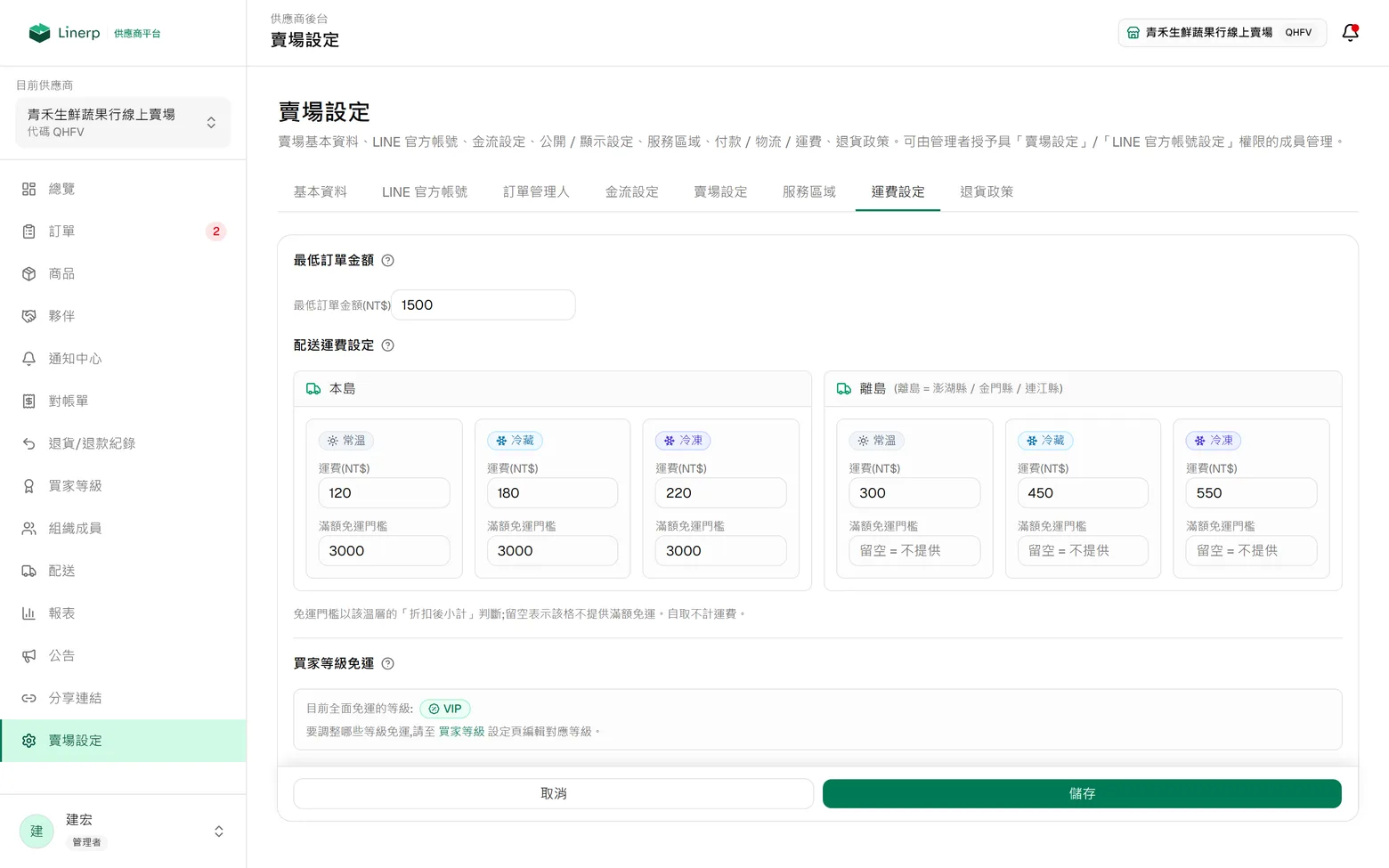This screenshot has height=868, width=1389.
Task: Click the Linerp logo icon
Action: tap(39, 33)
